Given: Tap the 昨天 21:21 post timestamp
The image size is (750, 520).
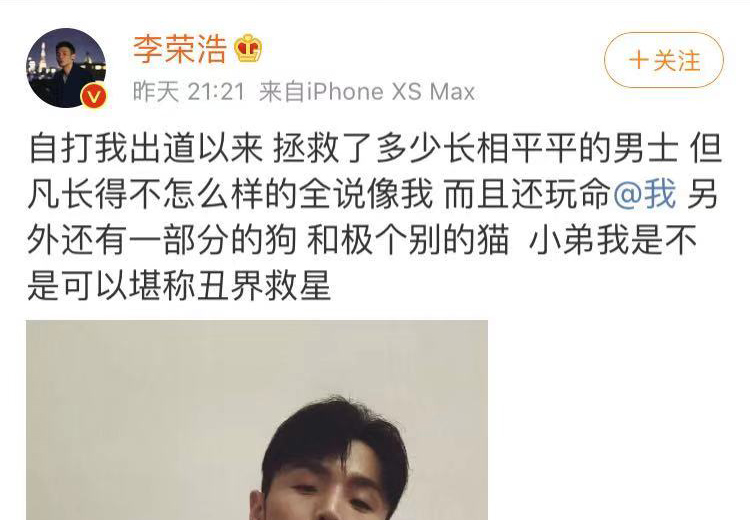Looking at the screenshot, I should coord(188,91).
